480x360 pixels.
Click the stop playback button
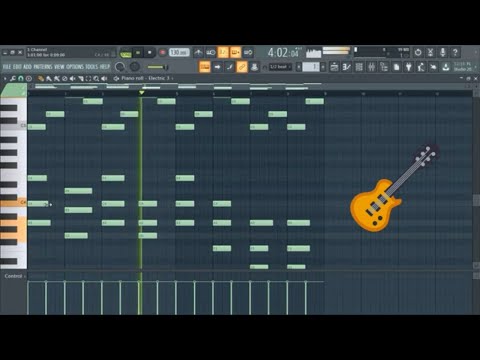[x=149, y=53]
